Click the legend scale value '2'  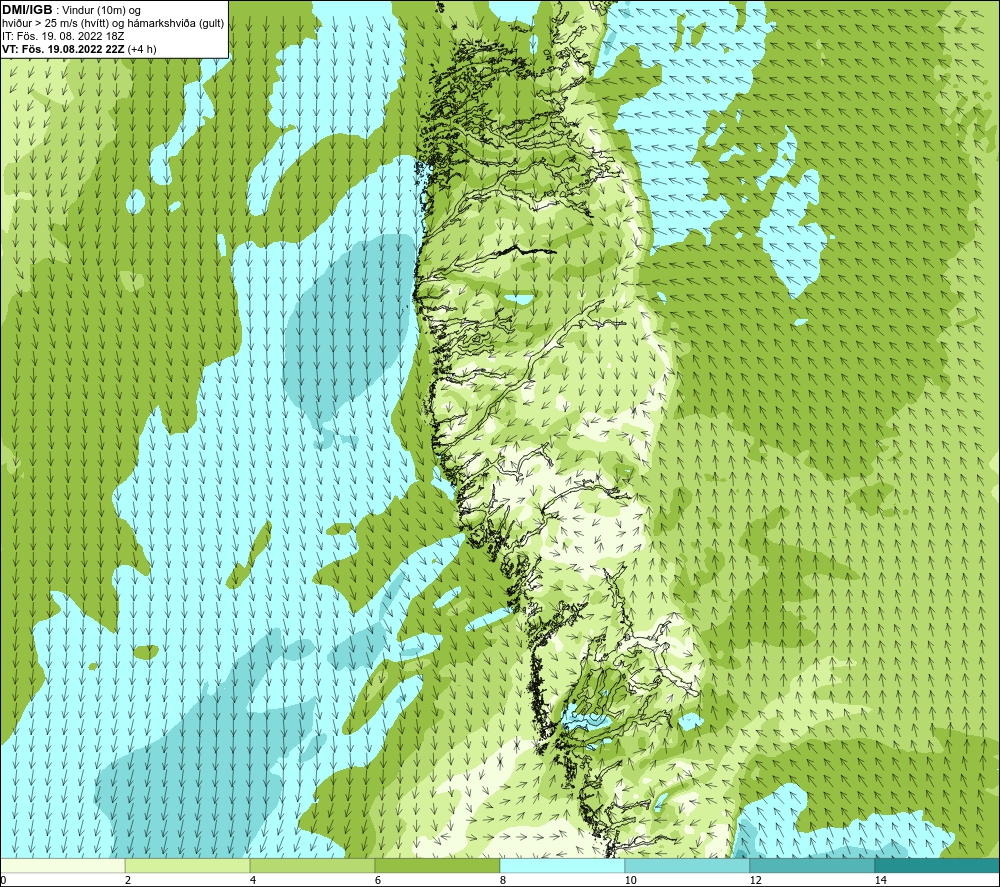pyautogui.click(x=128, y=881)
